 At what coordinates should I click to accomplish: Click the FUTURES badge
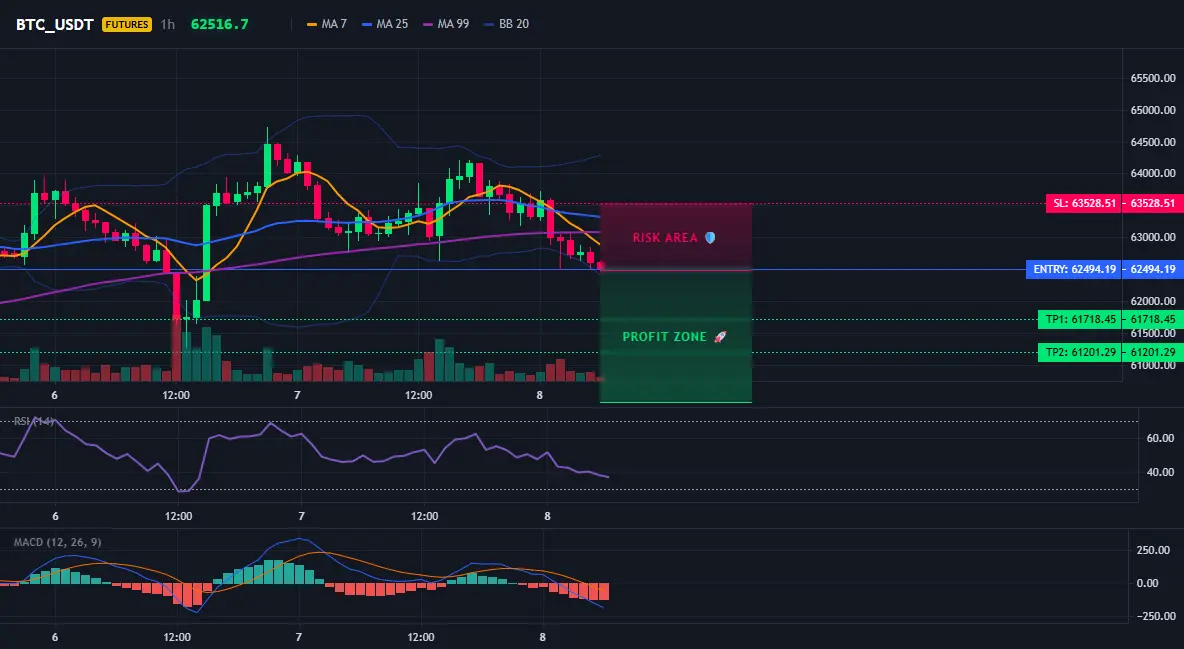pos(127,24)
